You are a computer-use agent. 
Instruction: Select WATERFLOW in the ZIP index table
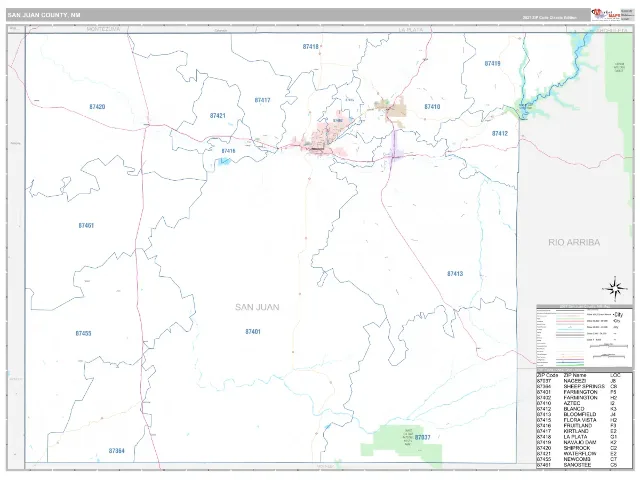580,454
